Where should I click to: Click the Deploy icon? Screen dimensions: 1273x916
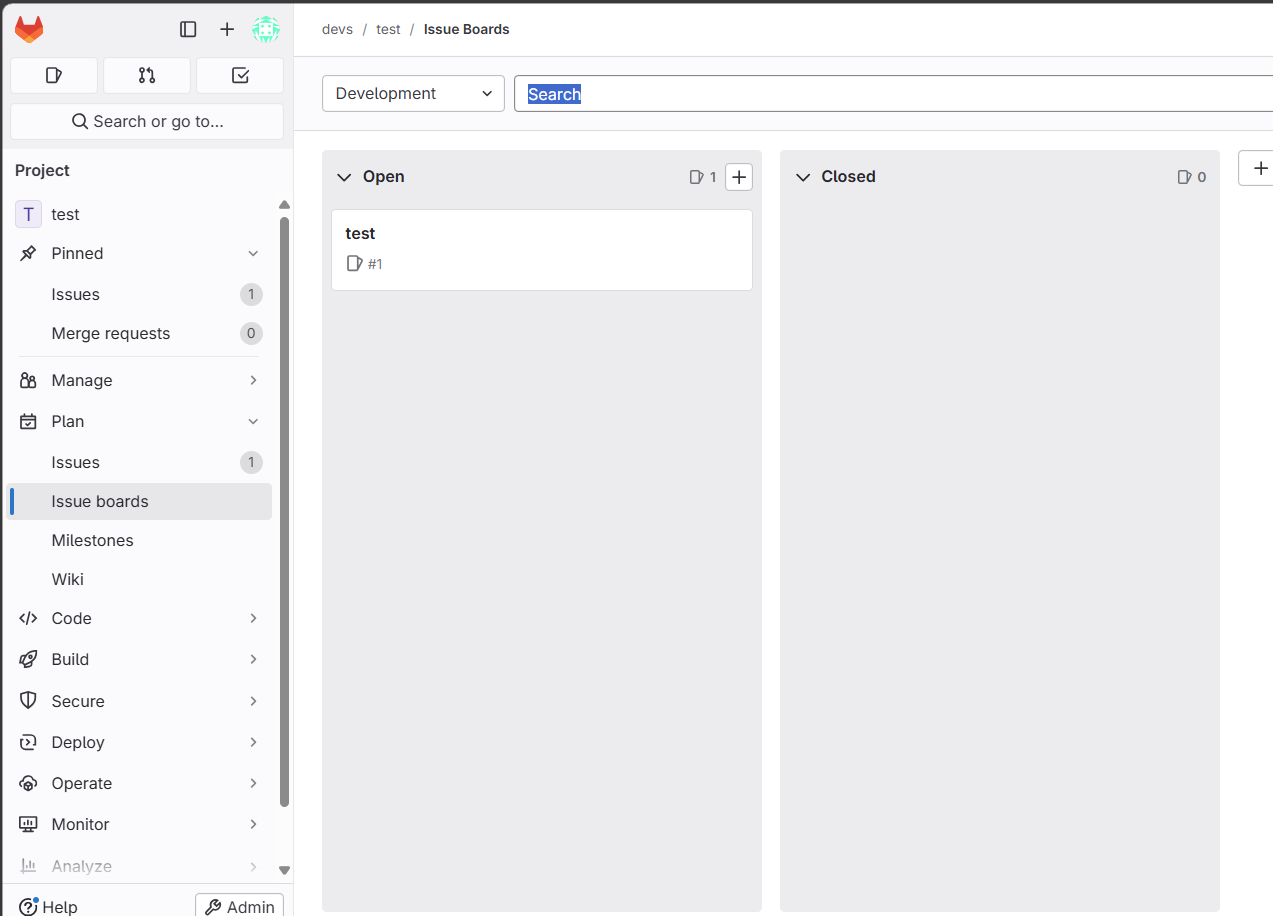(x=28, y=742)
